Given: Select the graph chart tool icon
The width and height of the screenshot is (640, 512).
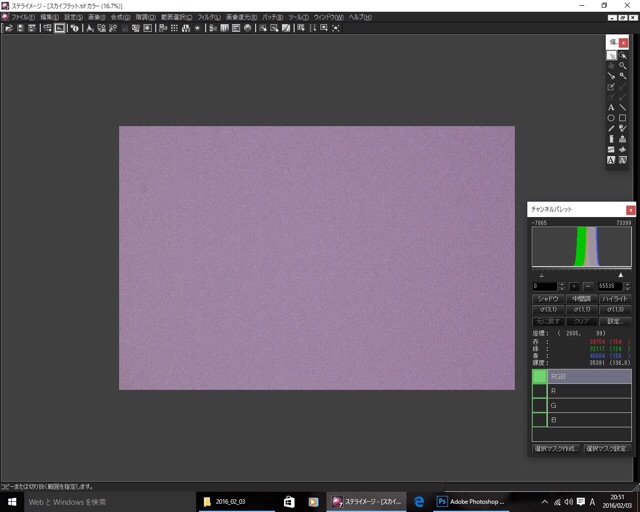Looking at the screenshot, I should click(611, 150).
